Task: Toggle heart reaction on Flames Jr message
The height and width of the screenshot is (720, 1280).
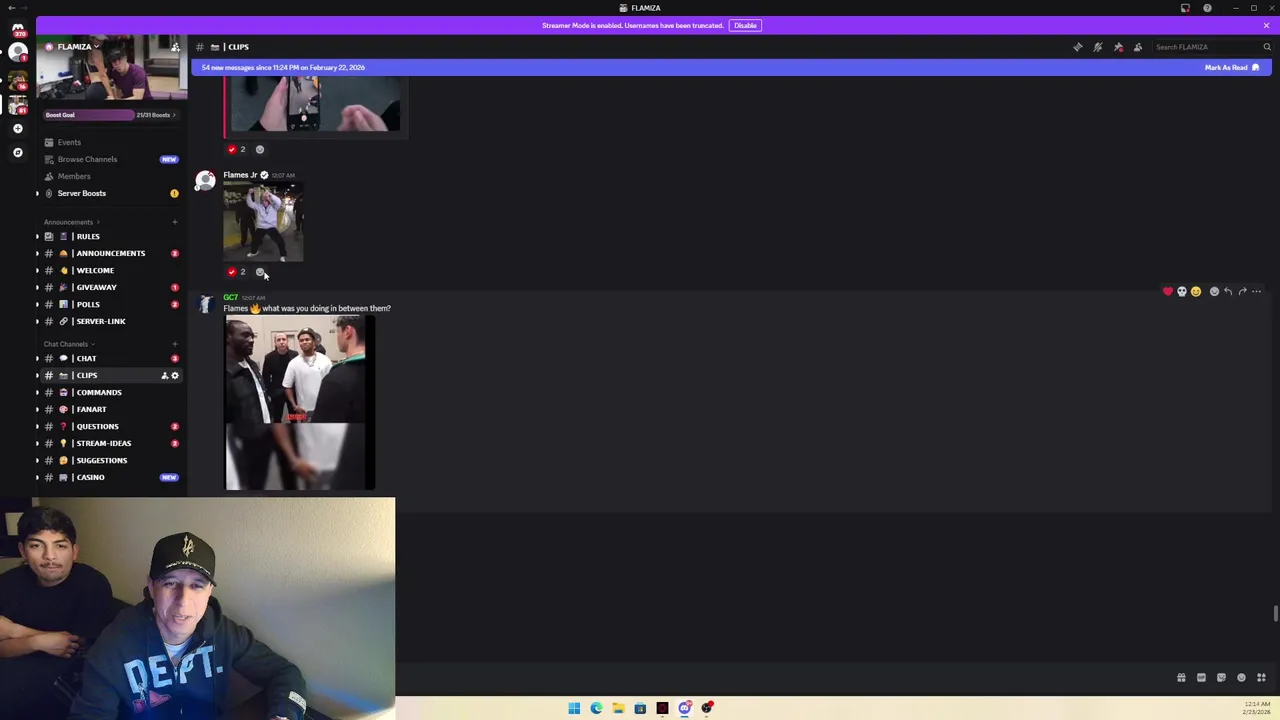Action: tap(237, 272)
